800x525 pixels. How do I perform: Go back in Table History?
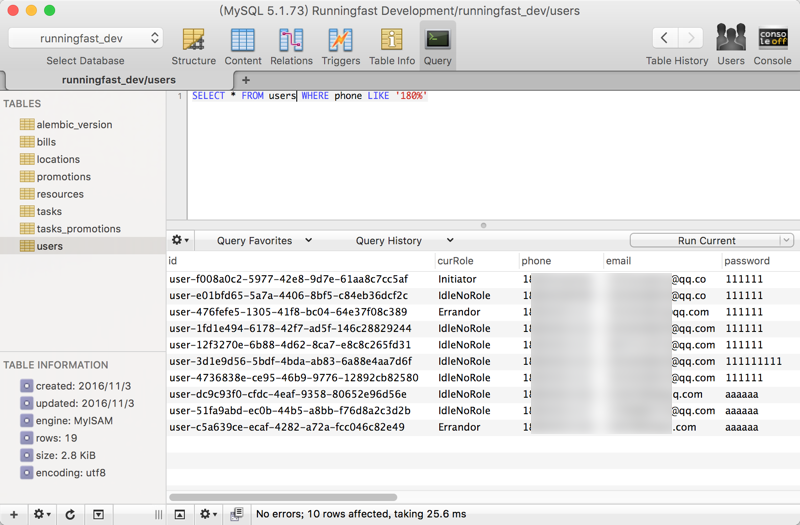664,38
